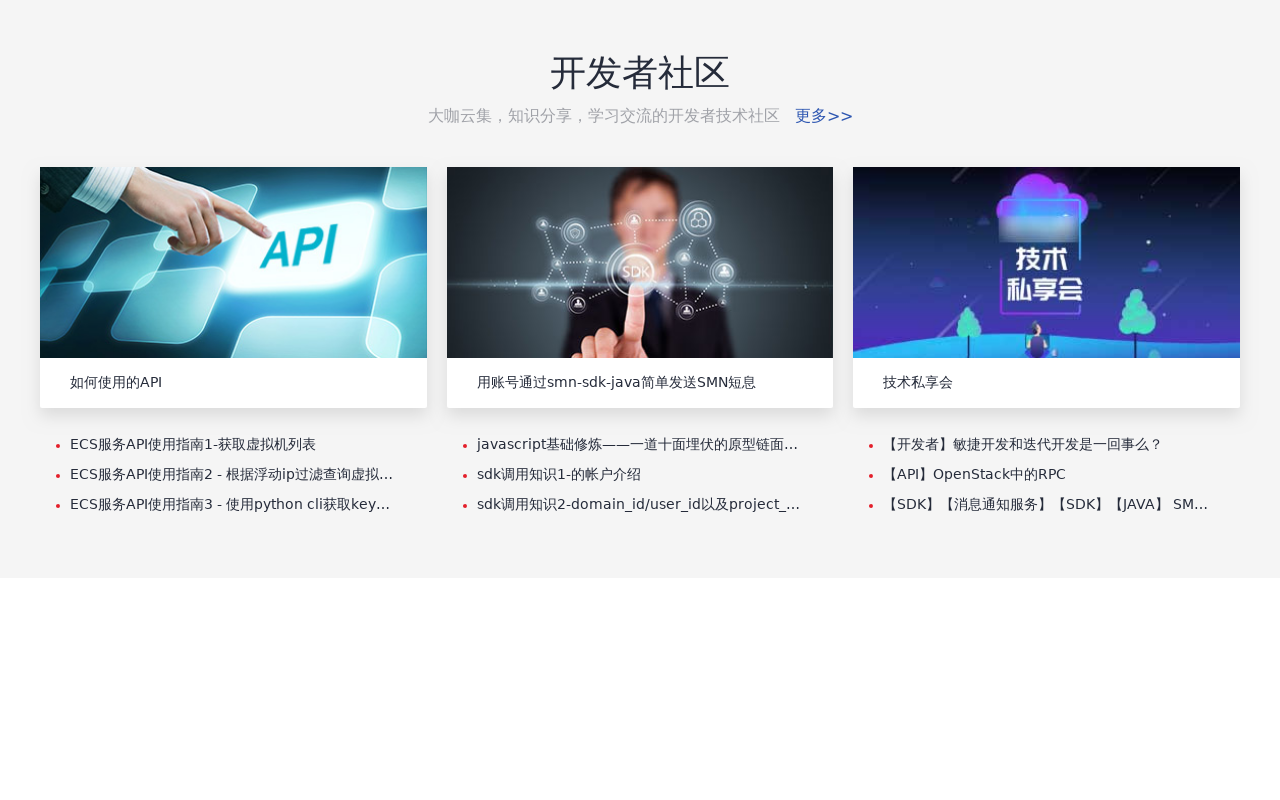
Task: Open ECS服务API使用指南3 using python cli
Action: [229, 503]
